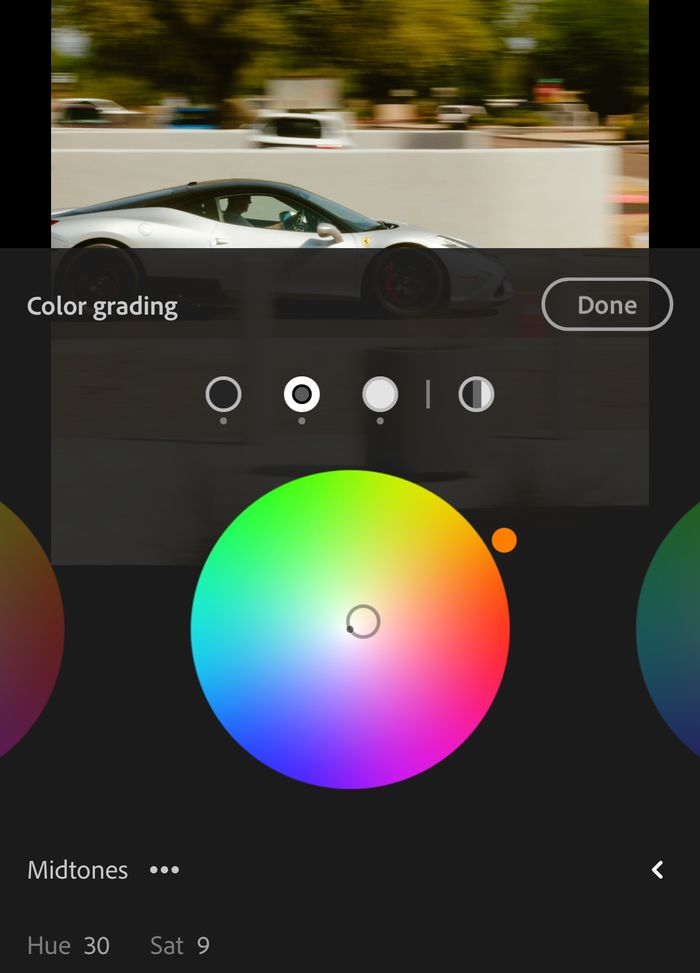Open the Midtones three-dot options

pyautogui.click(x=164, y=870)
